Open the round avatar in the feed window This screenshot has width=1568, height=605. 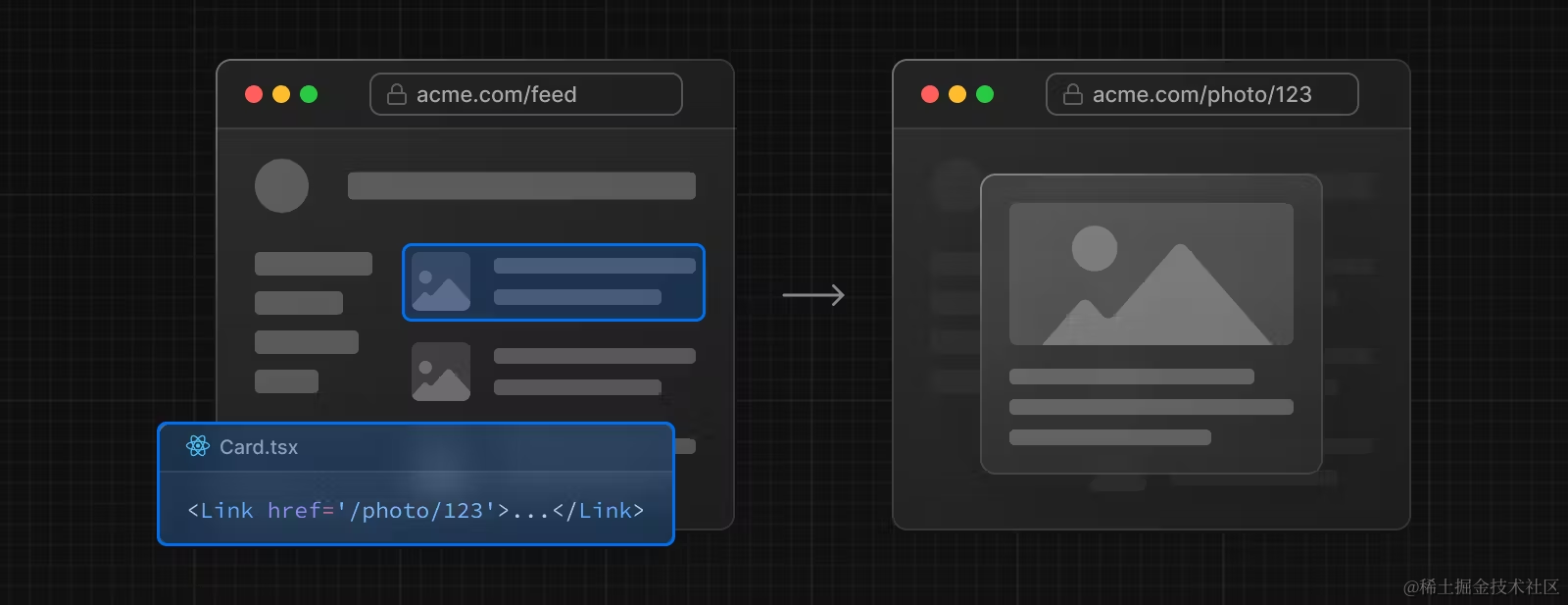pyautogui.click(x=281, y=185)
